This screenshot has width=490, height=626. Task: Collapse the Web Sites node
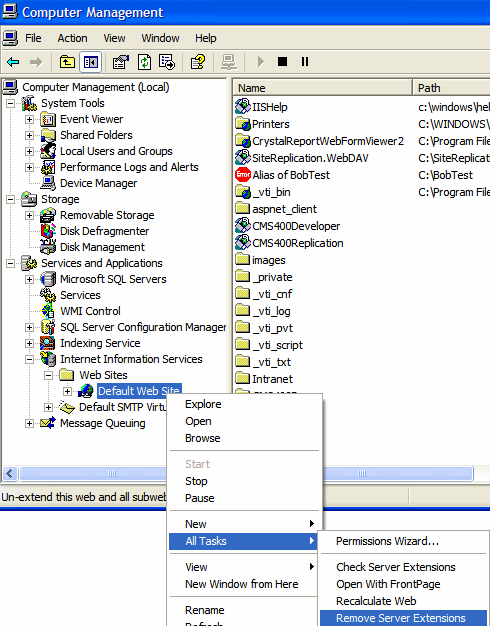tap(48, 375)
